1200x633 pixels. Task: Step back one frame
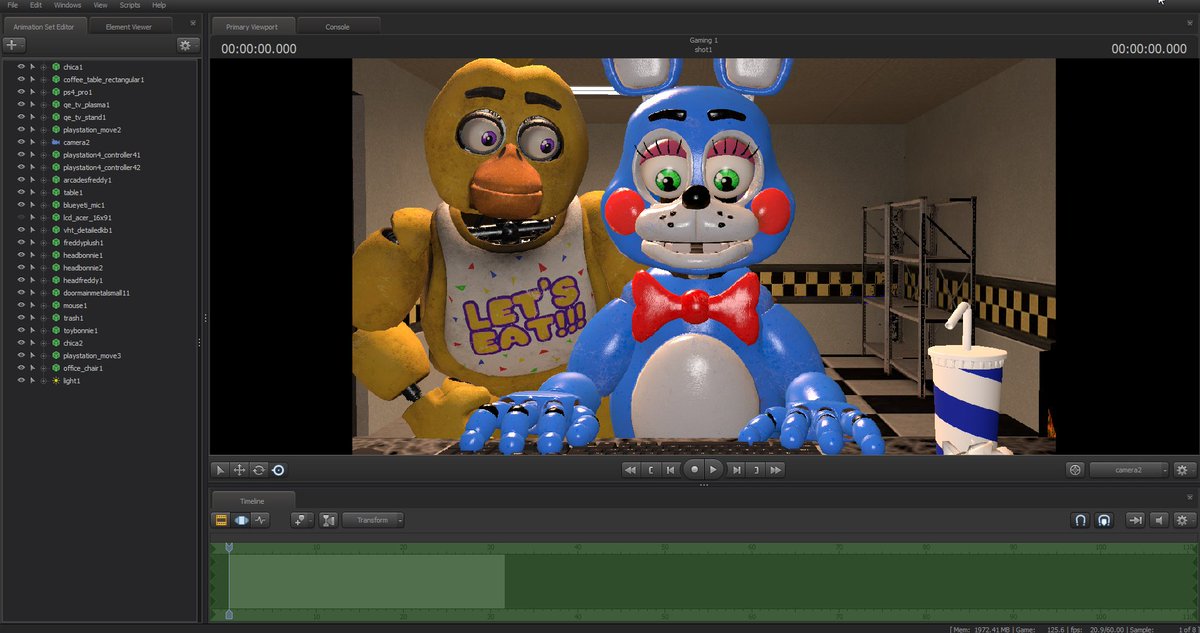pos(673,469)
